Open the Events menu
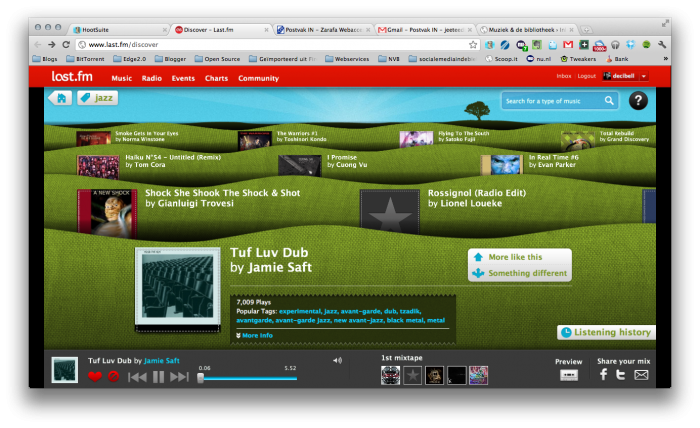Image resolution: width=700 pixels, height=428 pixels. (183, 78)
